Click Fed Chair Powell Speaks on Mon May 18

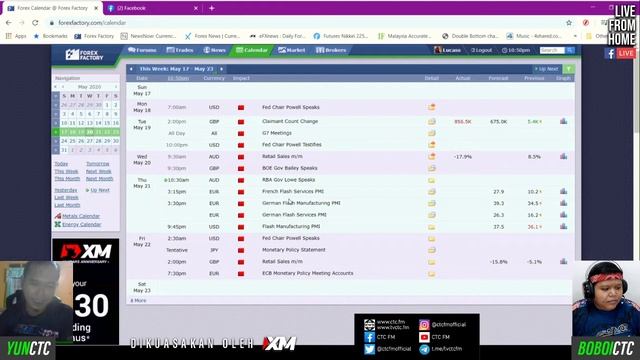(291, 107)
